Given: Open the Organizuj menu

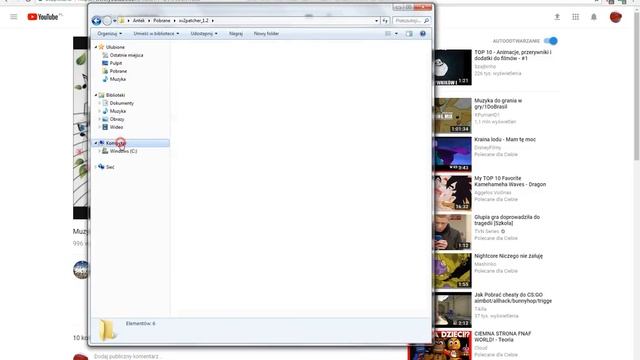Looking at the screenshot, I should [x=109, y=33].
